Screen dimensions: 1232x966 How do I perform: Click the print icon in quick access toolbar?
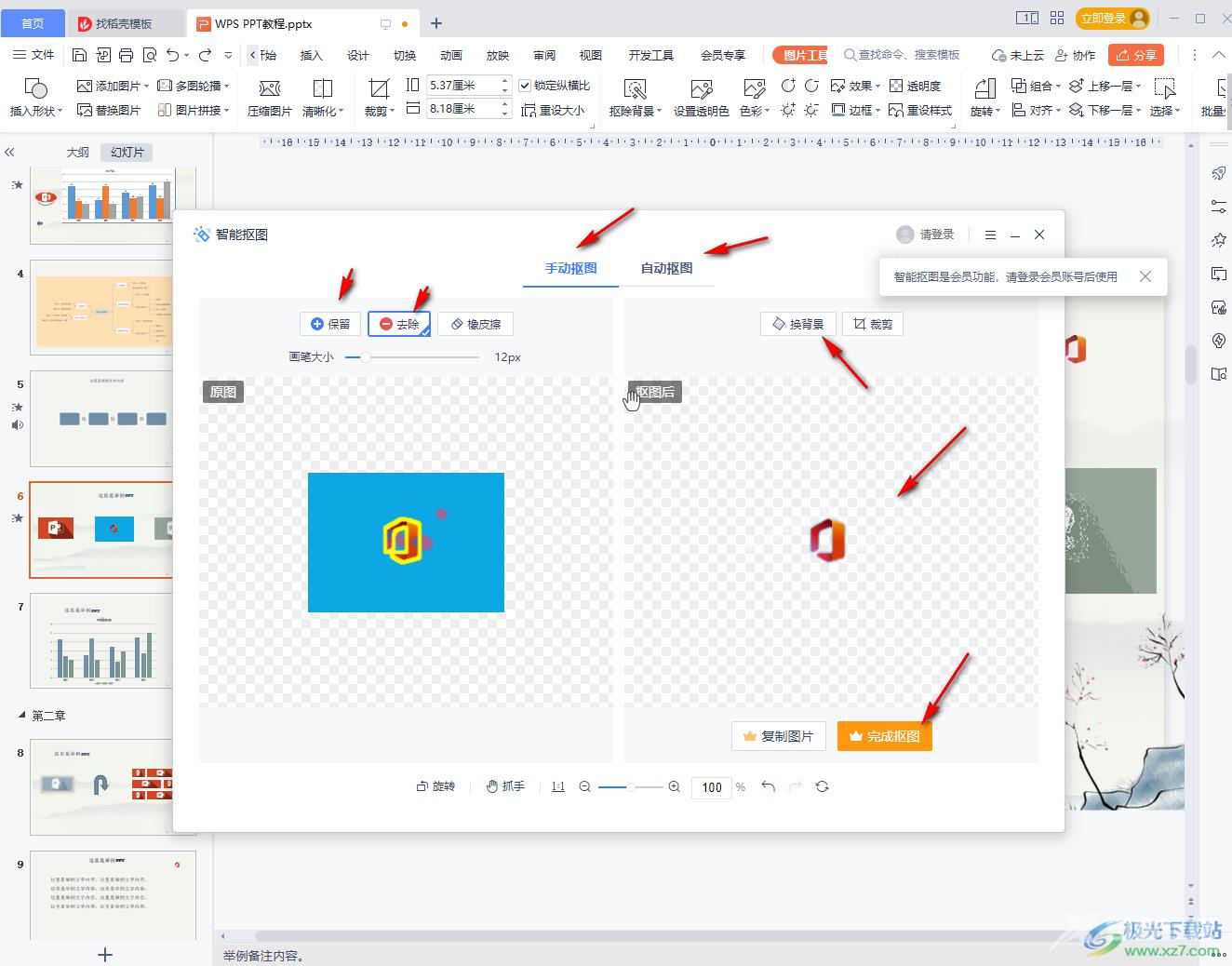[x=126, y=55]
